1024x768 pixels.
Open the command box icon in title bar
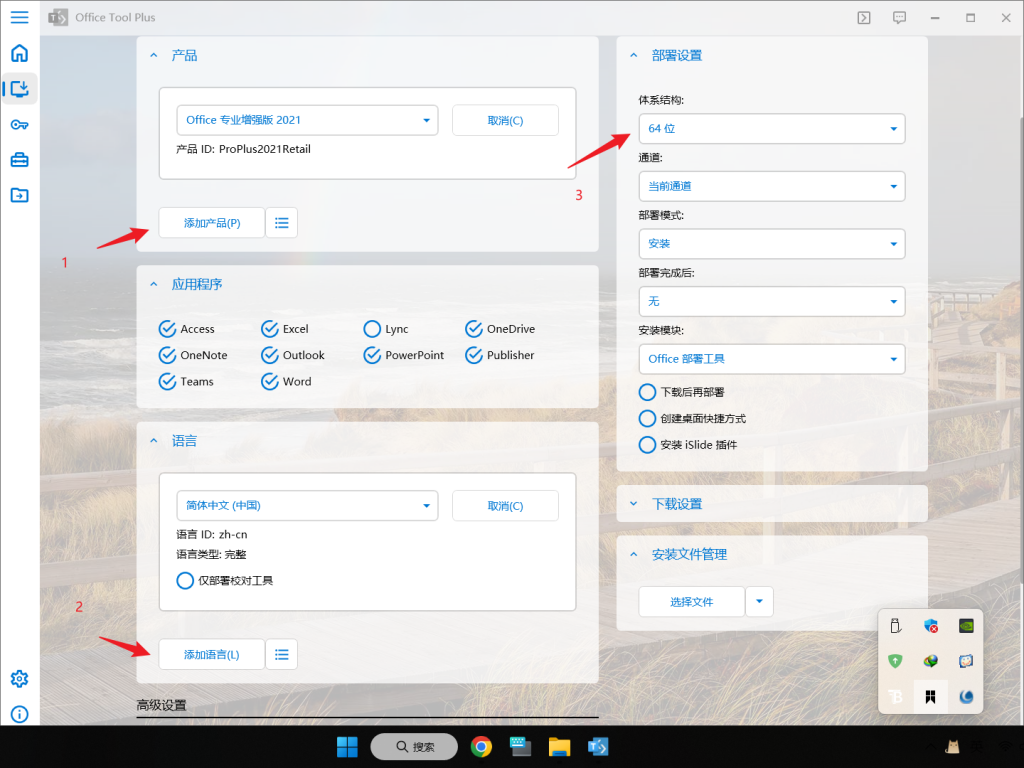tap(864, 18)
